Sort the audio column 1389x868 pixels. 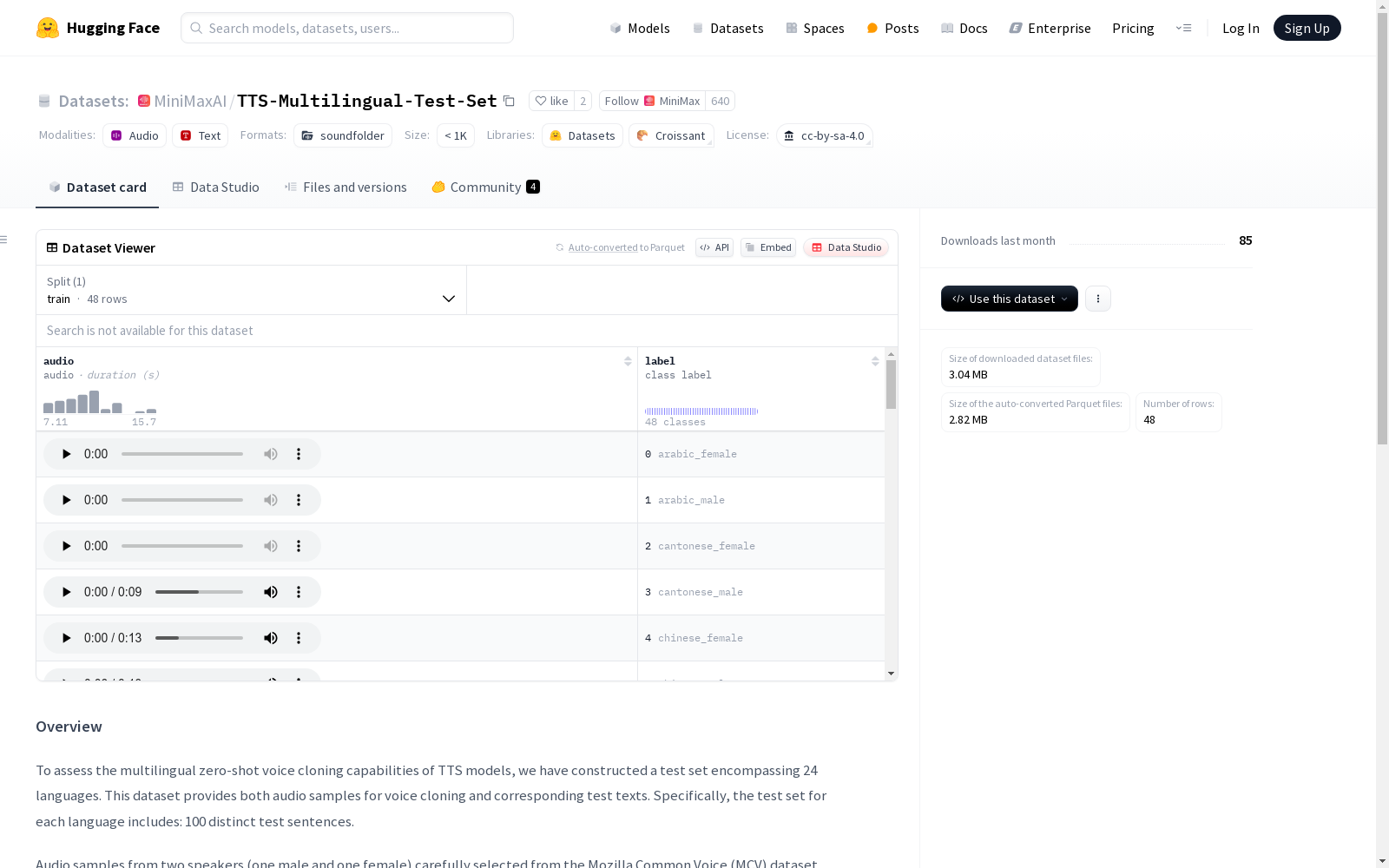tap(628, 361)
